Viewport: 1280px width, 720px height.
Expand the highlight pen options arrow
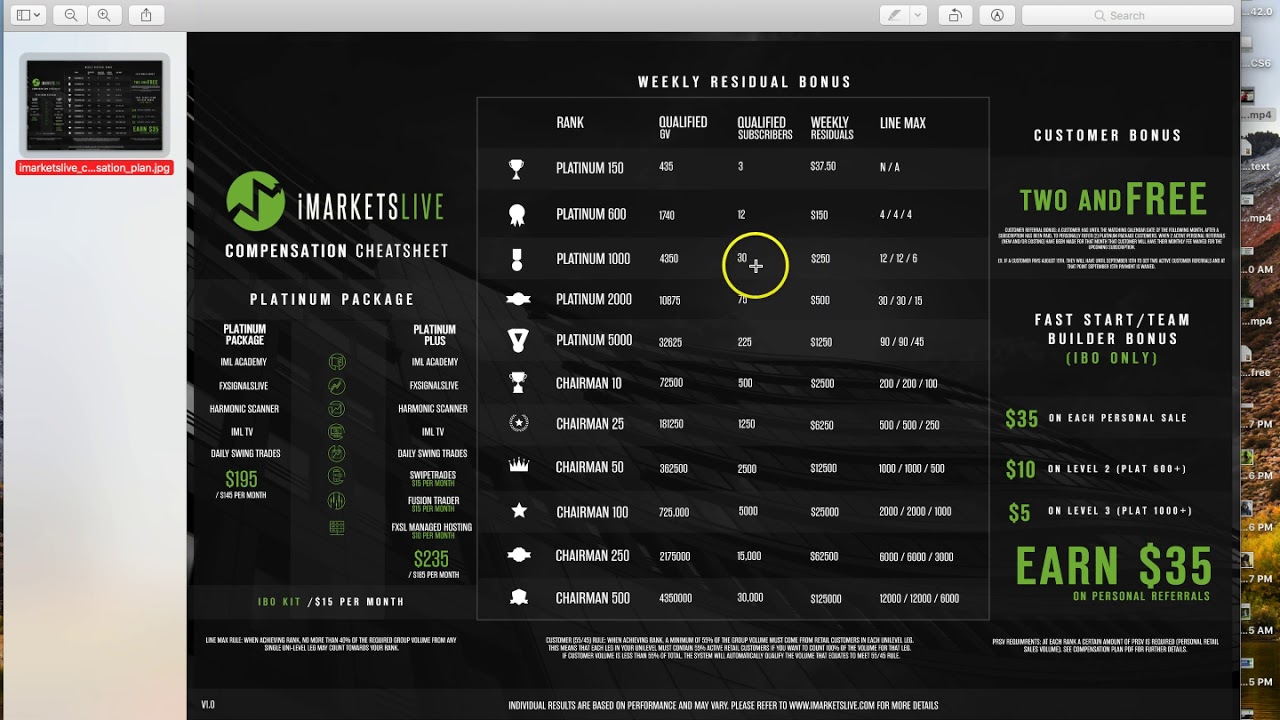tap(918, 15)
